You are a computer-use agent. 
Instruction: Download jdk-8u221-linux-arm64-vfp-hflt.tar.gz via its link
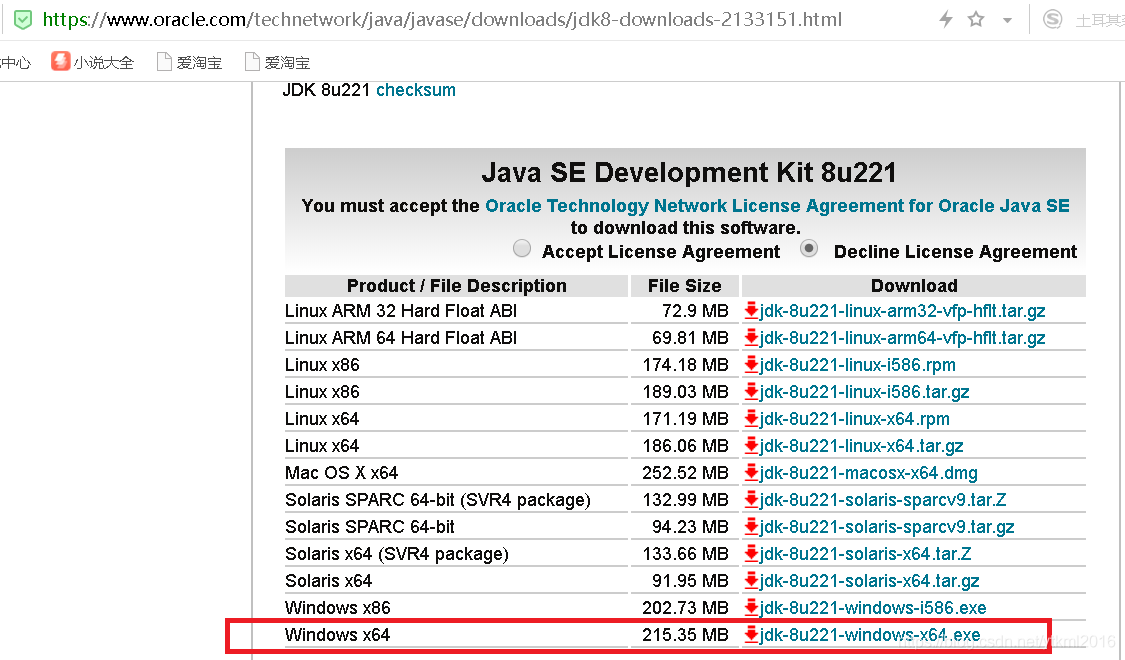pos(903,338)
